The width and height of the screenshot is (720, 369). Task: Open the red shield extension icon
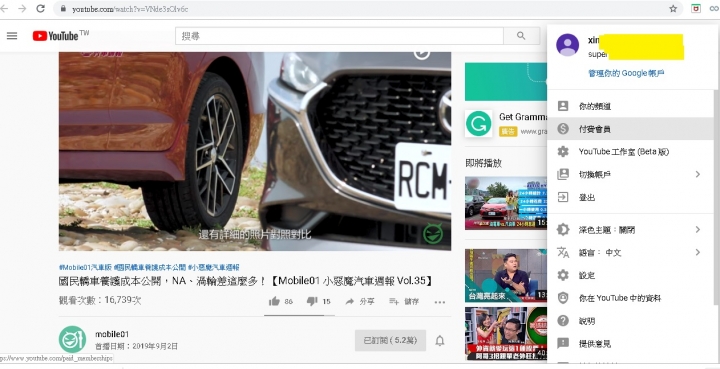[696, 9]
